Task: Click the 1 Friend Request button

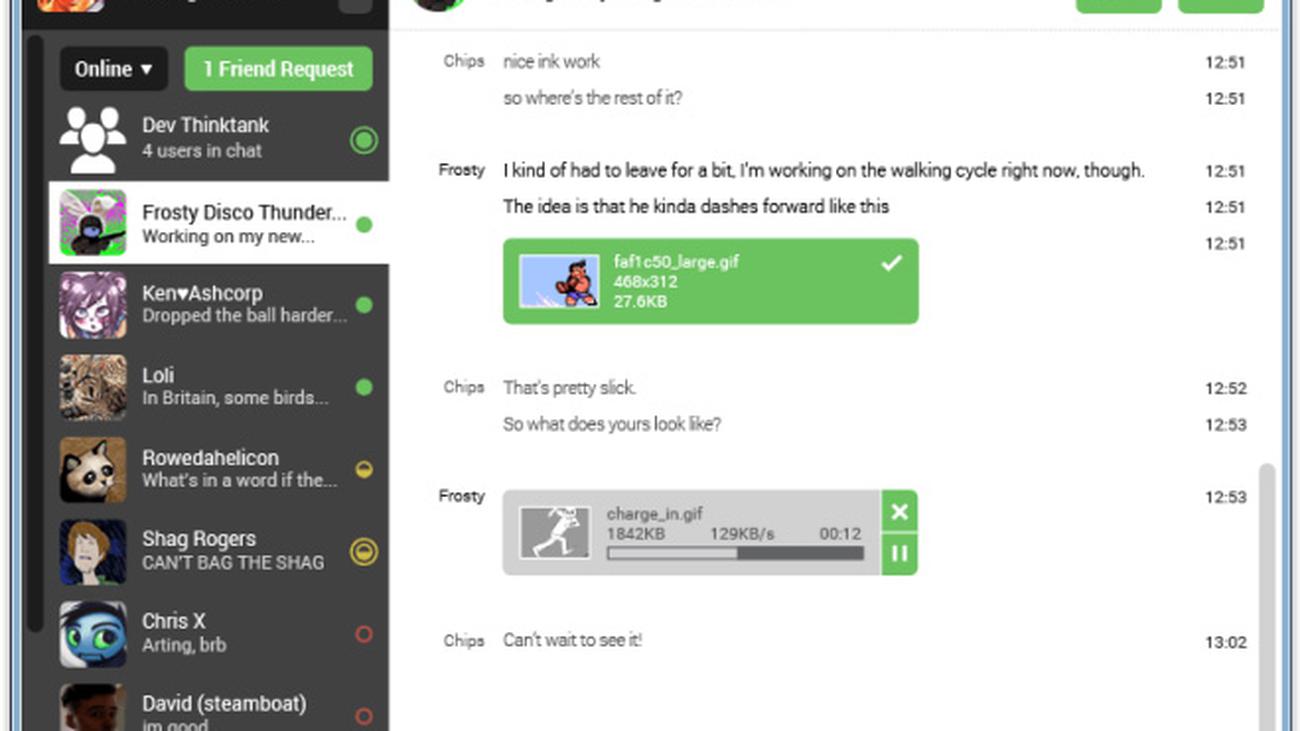Action: [x=278, y=69]
